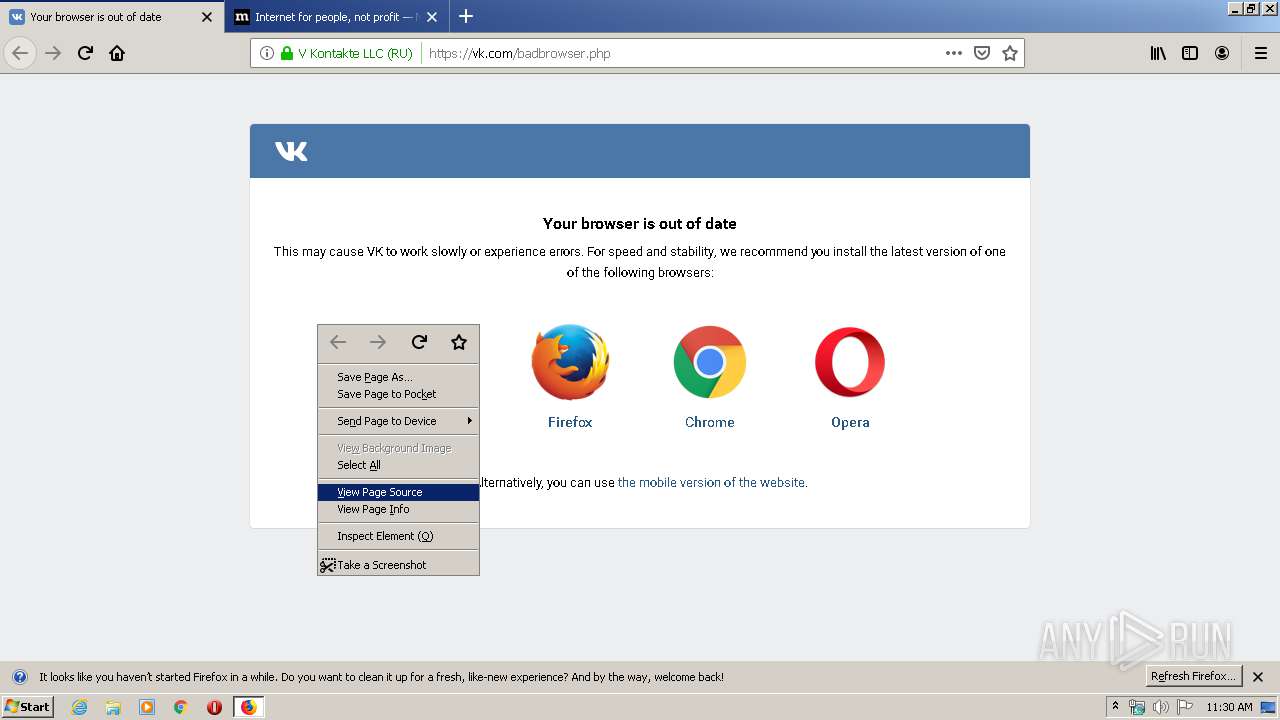Click the Chrome download link text
Viewport: 1280px width, 720px height.
coord(710,422)
